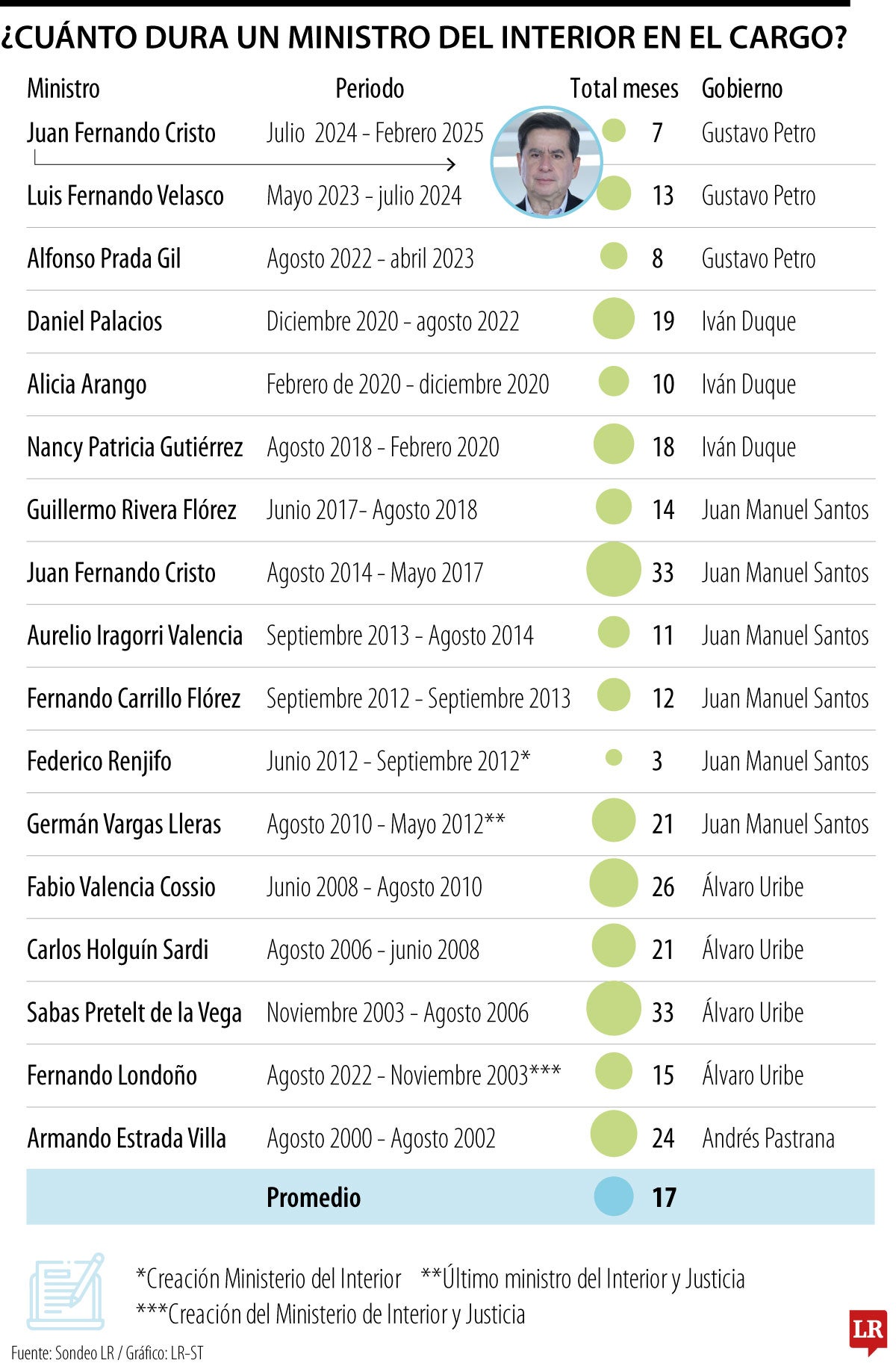The image size is (896, 1366).
Task: Click the red LR logo
Action: [x=868, y=1330]
